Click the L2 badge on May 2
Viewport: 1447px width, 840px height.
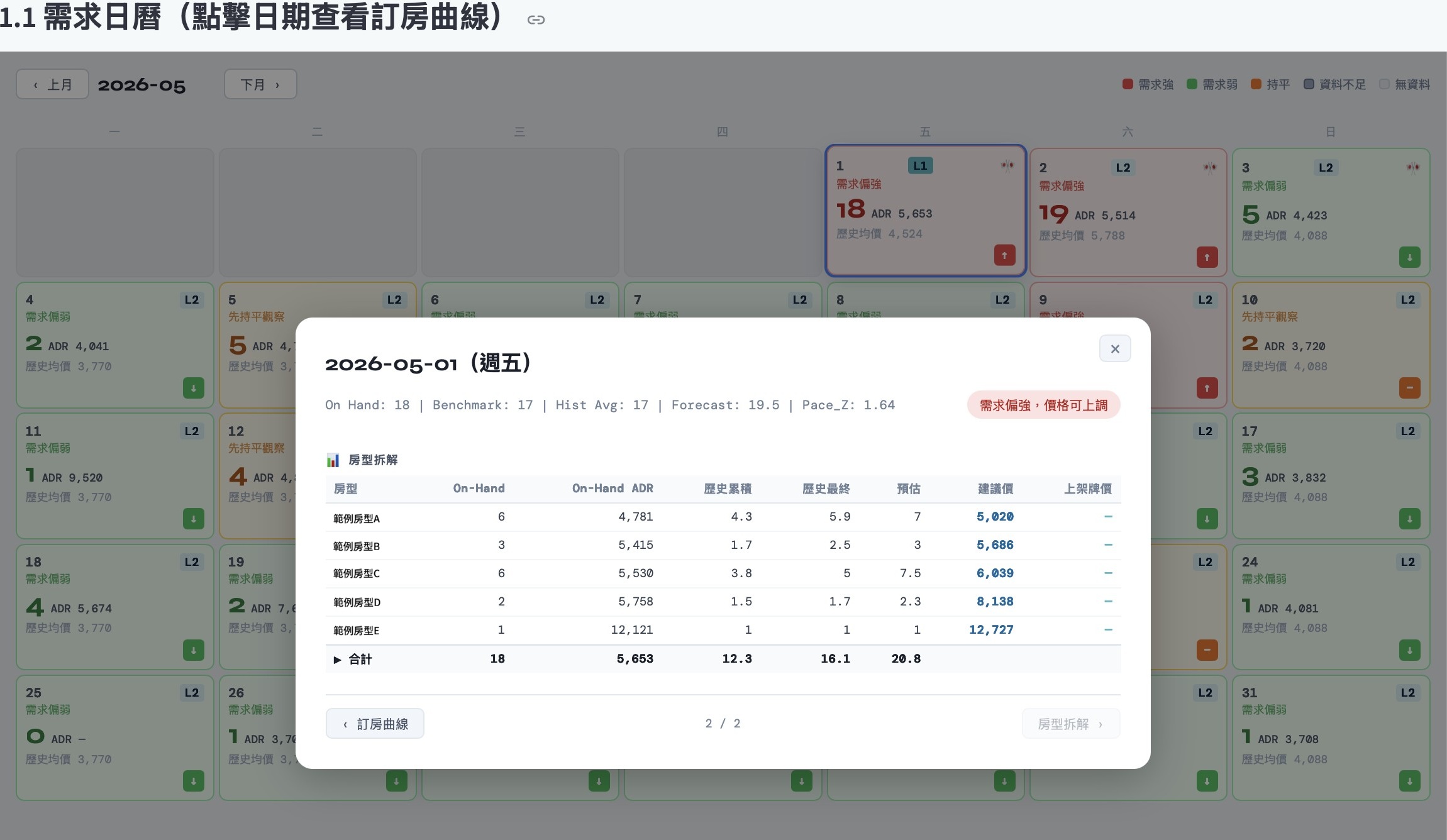click(x=1123, y=167)
